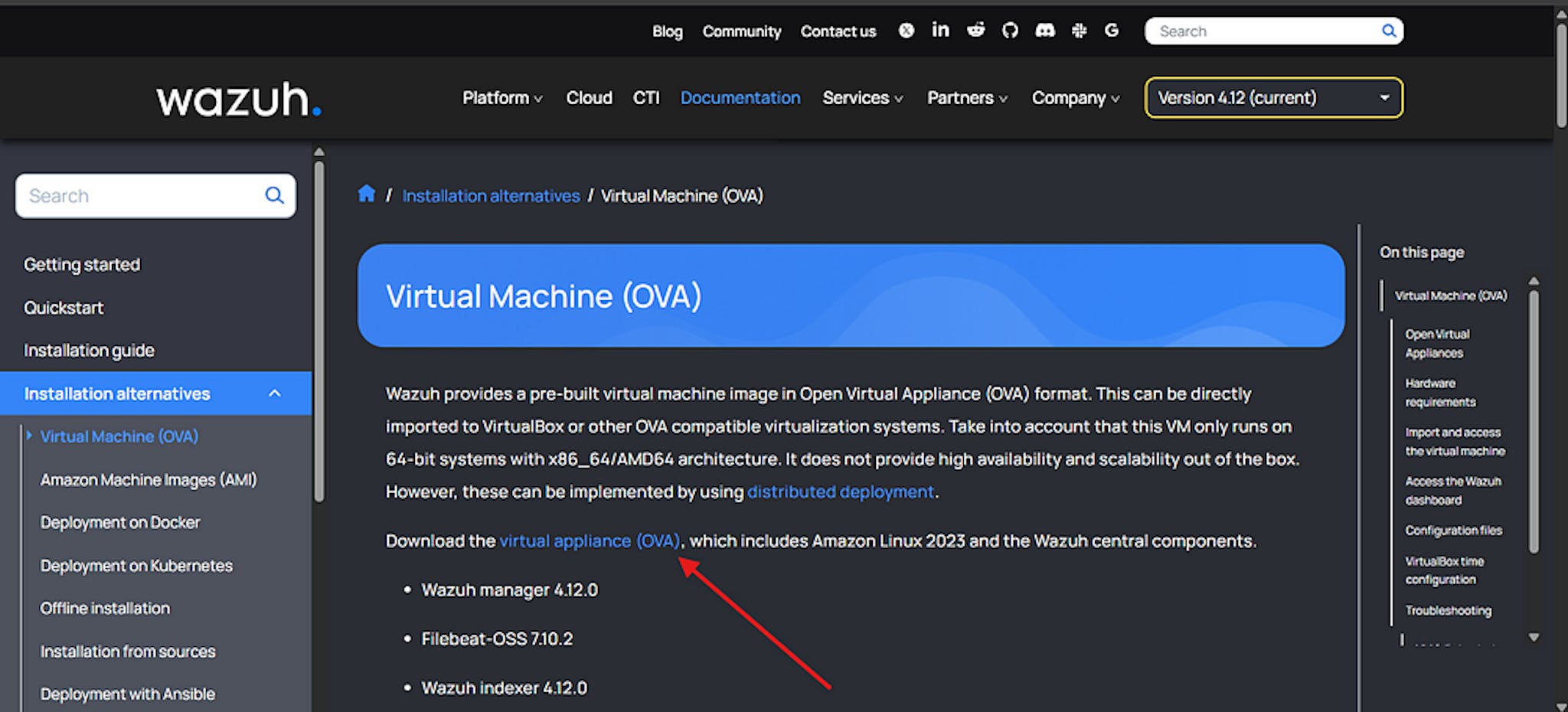The width and height of the screenshot is (1568, 712).
Task: Click the magnifier icon in top search bar
Action: (x=1388, y=31)
